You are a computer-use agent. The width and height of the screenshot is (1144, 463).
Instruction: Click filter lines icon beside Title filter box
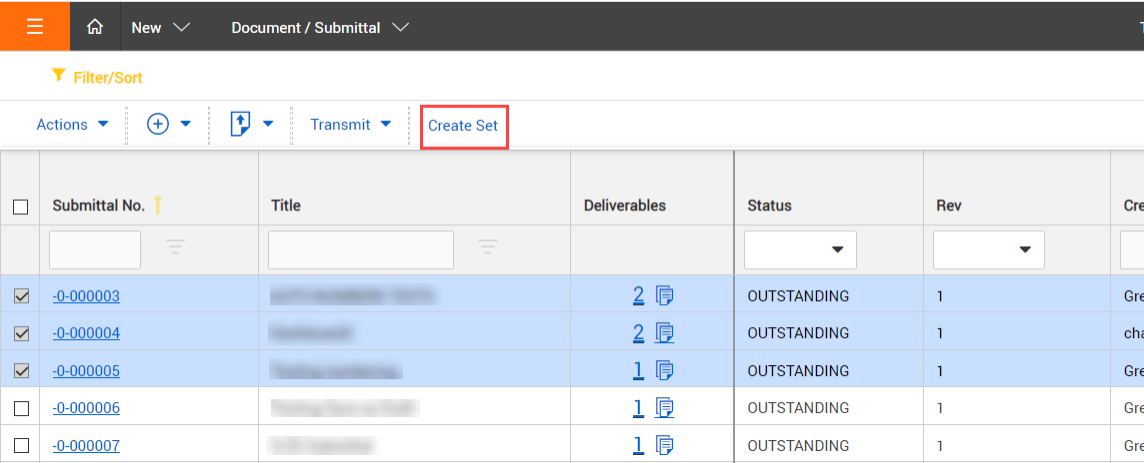(488, 248)
